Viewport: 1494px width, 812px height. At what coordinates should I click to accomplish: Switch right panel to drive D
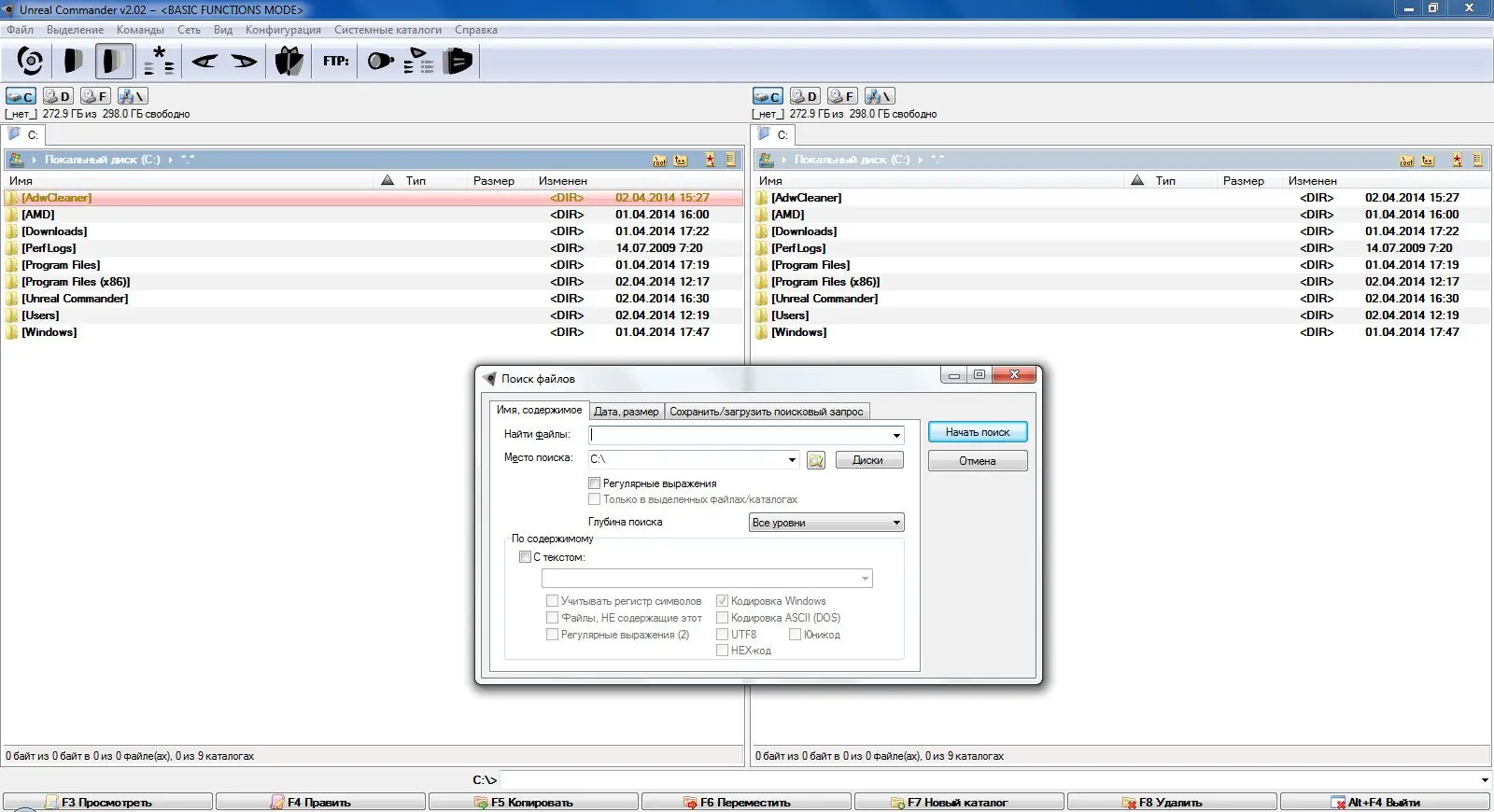[805, 96]
